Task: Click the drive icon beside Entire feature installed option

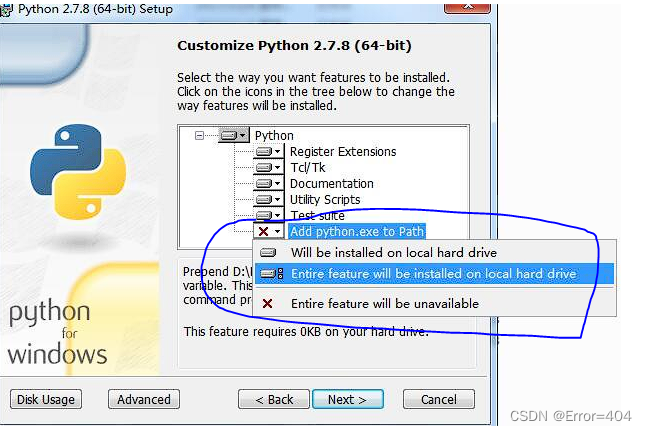Action: pos(272,274)
